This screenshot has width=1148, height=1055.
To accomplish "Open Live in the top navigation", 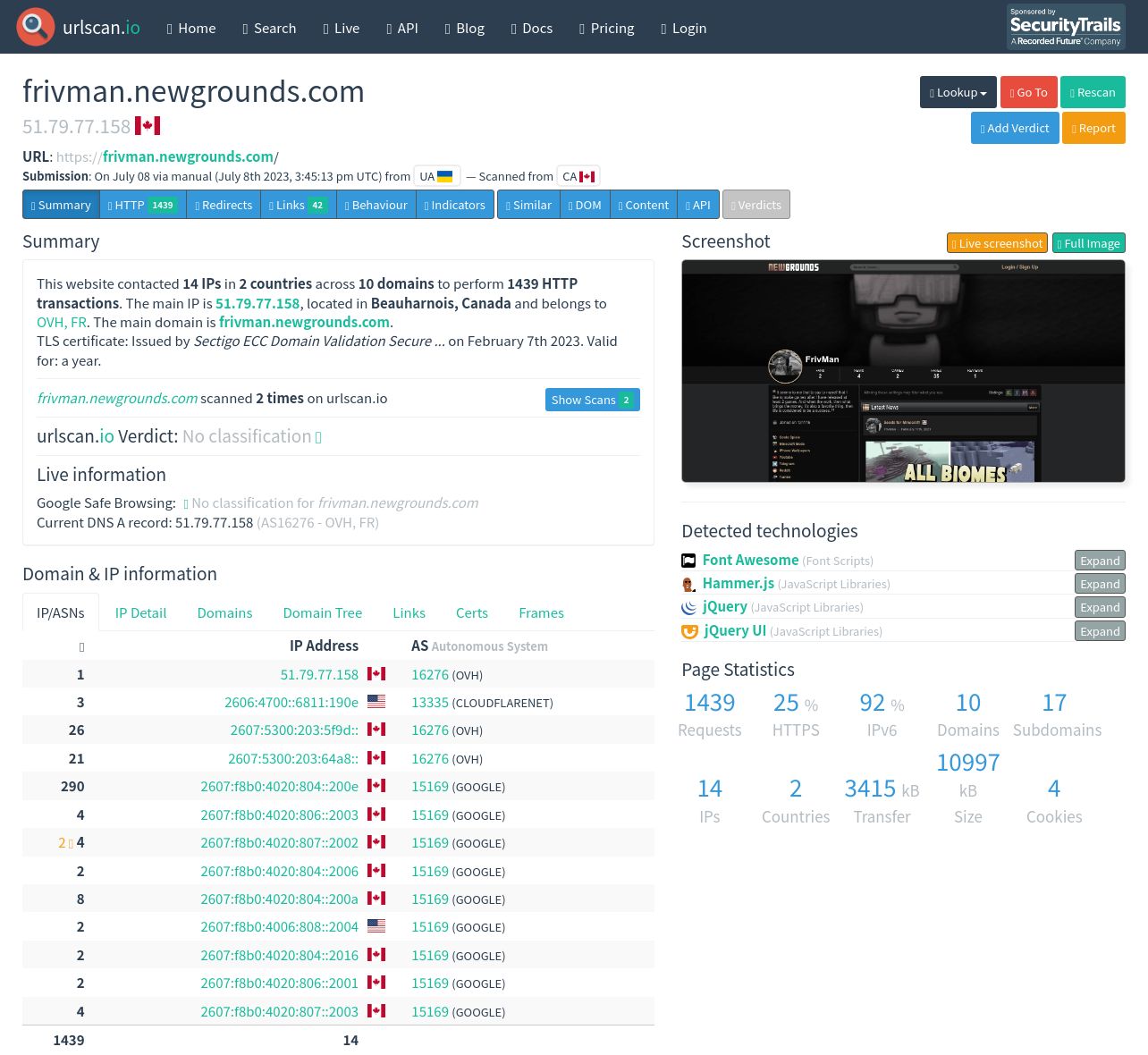I will (342, 28).
